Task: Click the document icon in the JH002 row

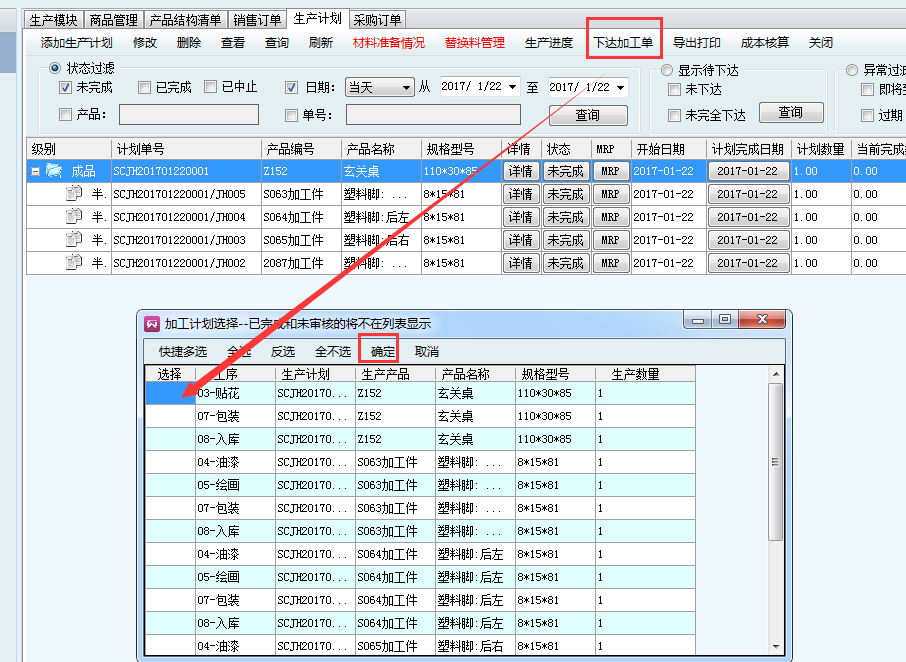Action: [73, 263]
